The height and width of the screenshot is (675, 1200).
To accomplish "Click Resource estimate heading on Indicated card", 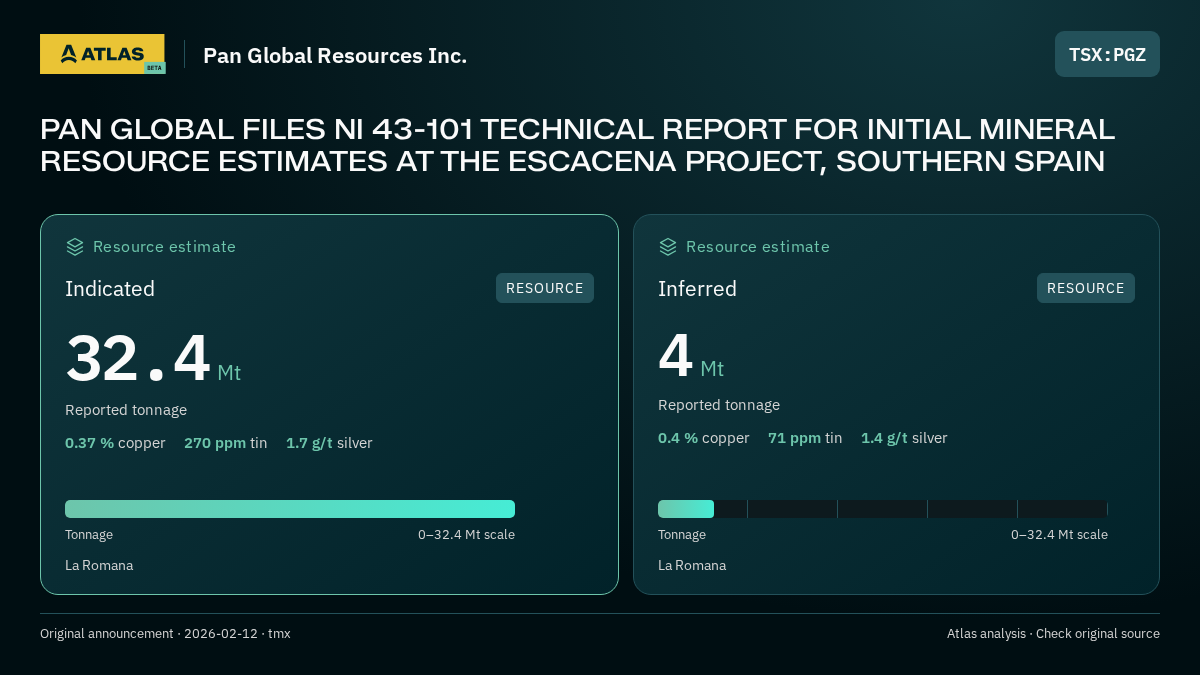I will click(164, 247).
